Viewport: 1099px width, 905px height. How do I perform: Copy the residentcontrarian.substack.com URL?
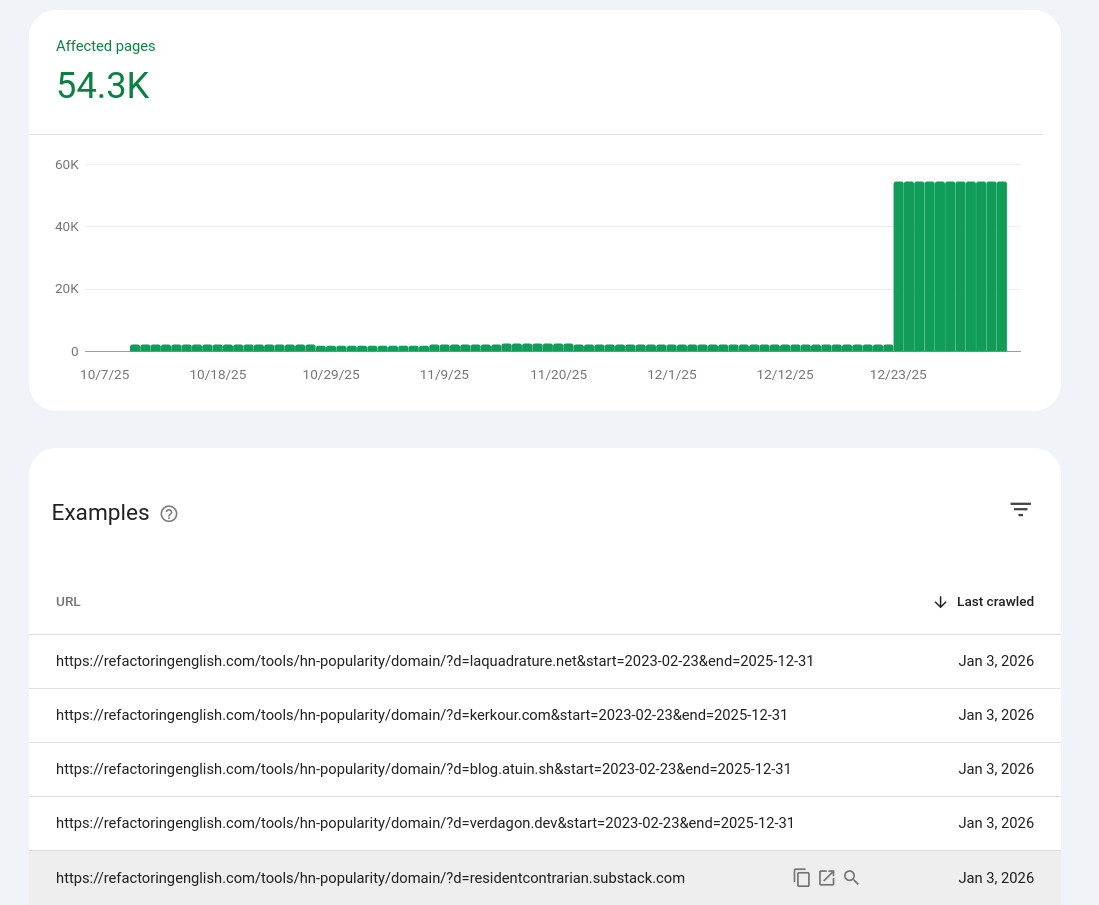801,878
